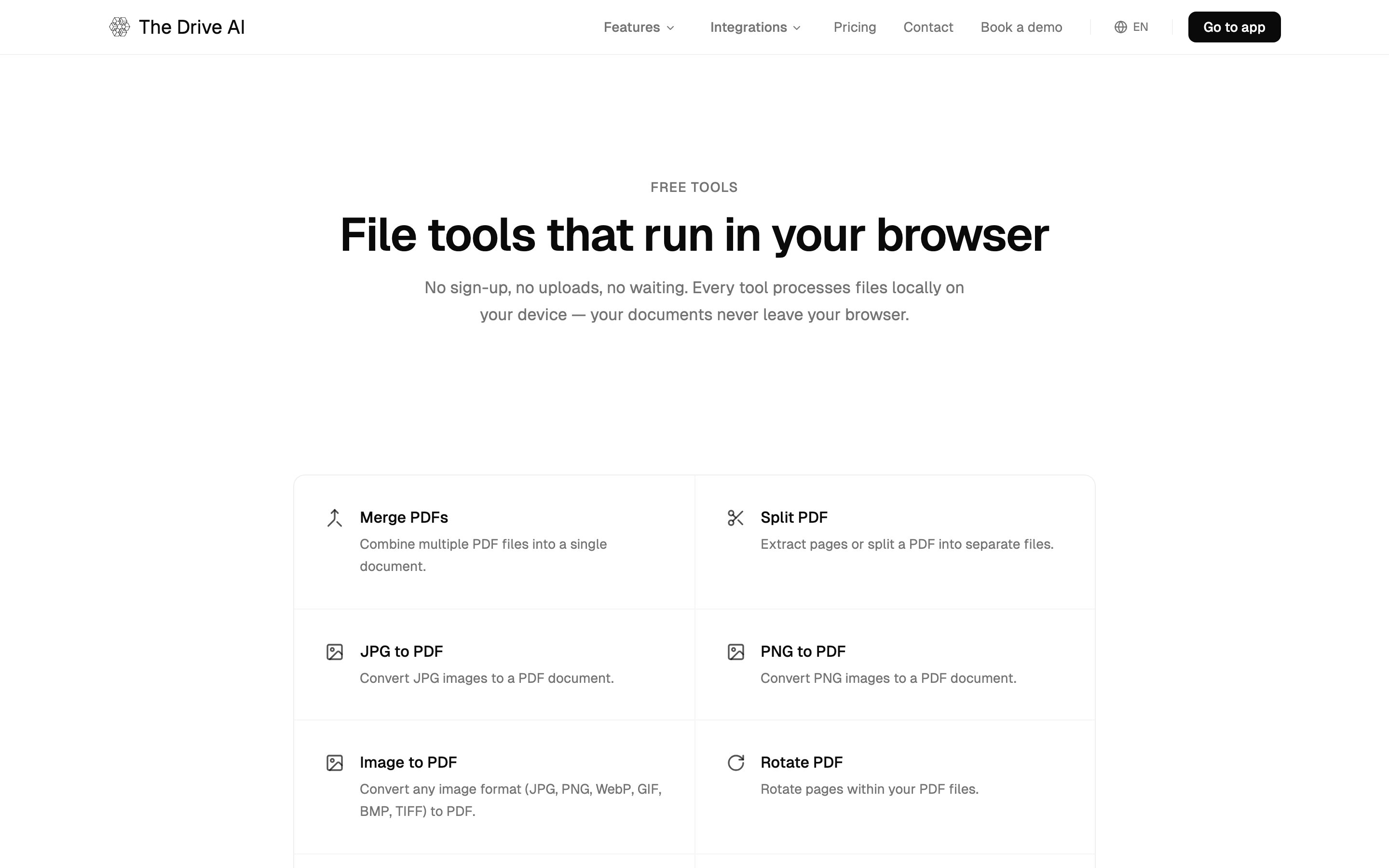Click the 'File tools that run in your browser' heading
This screenshot has width=1389, height=868.
coord(694,235)
